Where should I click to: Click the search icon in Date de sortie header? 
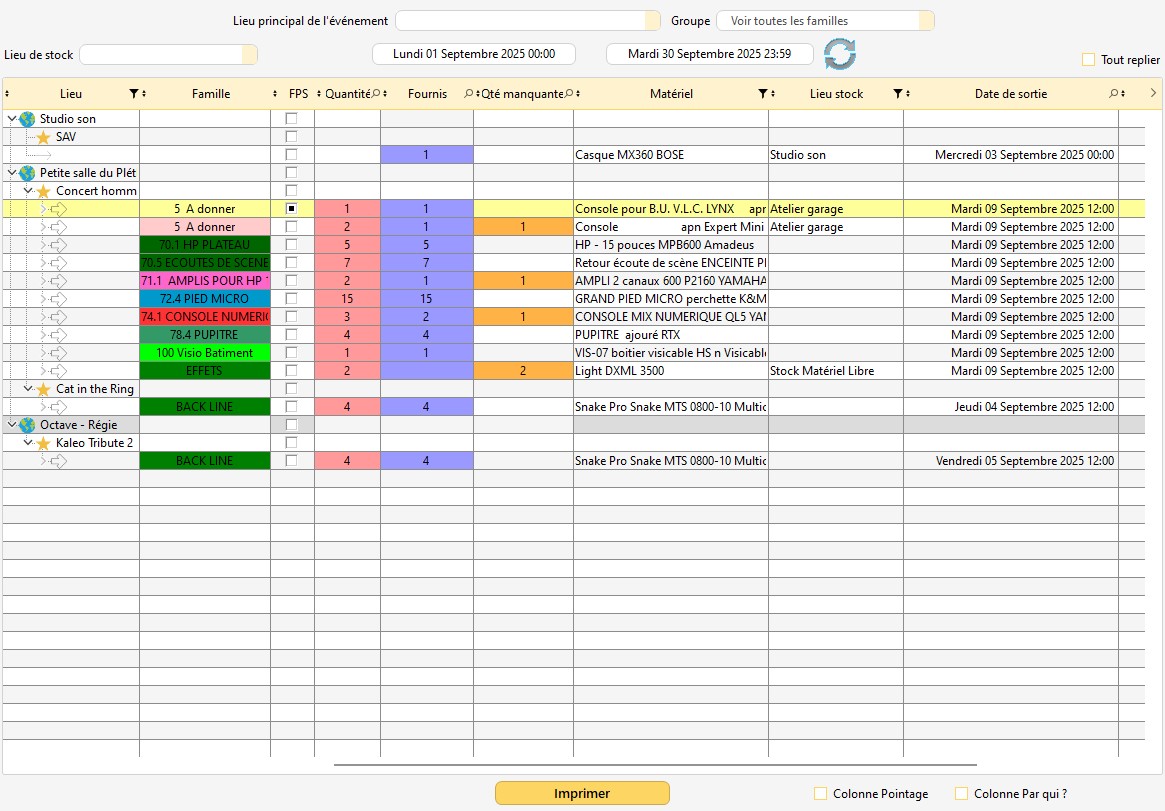tap(1113, 94)
